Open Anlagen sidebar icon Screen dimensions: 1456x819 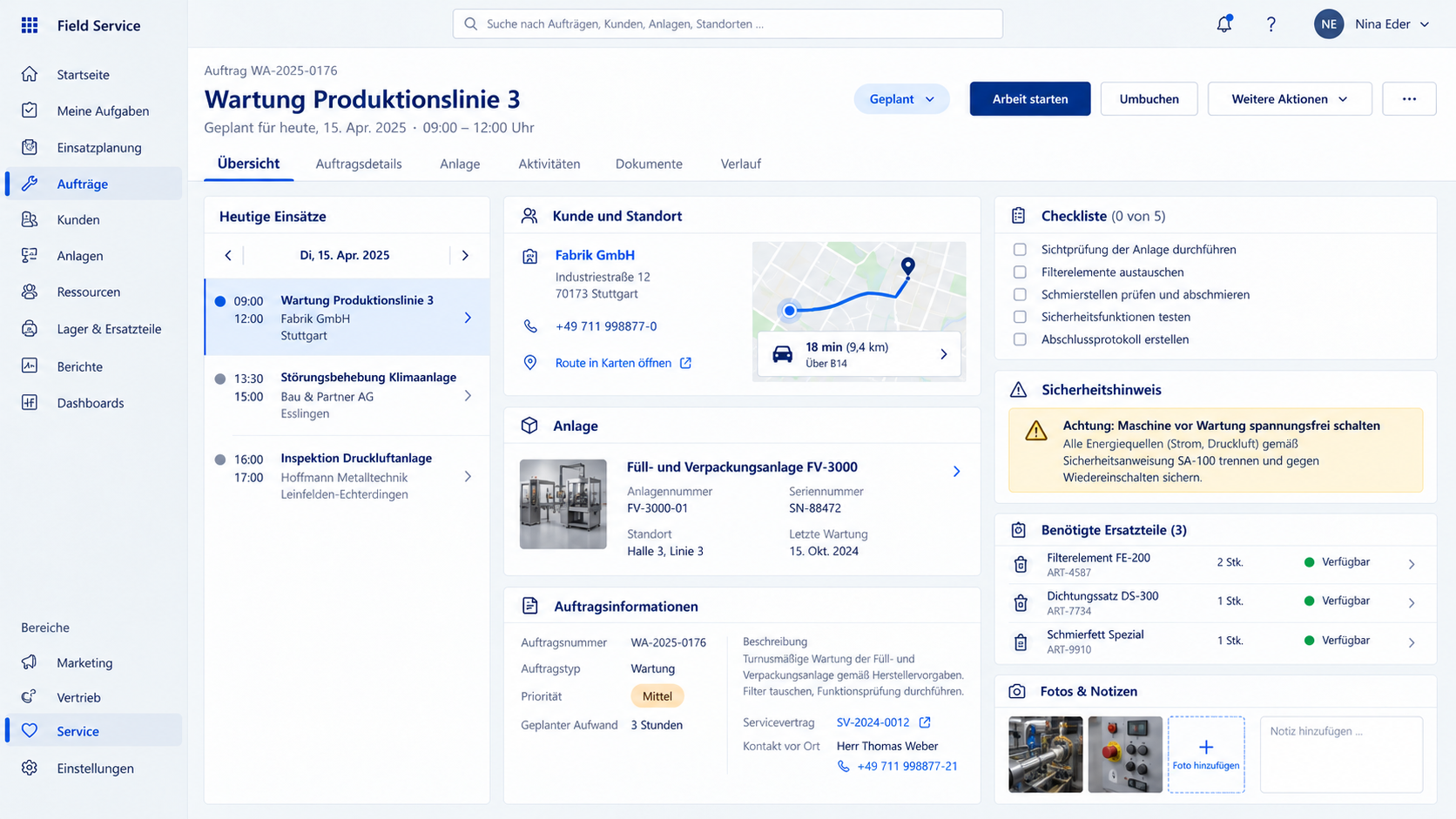30,255
